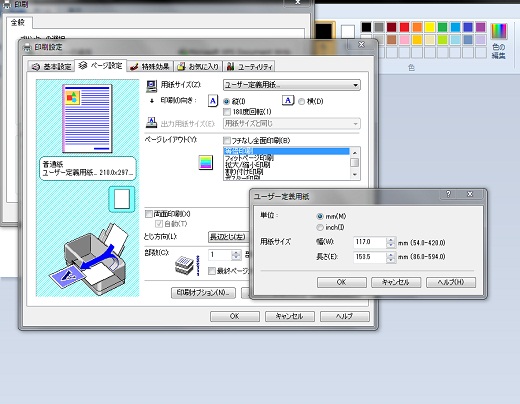
Task: Select Paint color 1 black box
Action: coord(324,32)
